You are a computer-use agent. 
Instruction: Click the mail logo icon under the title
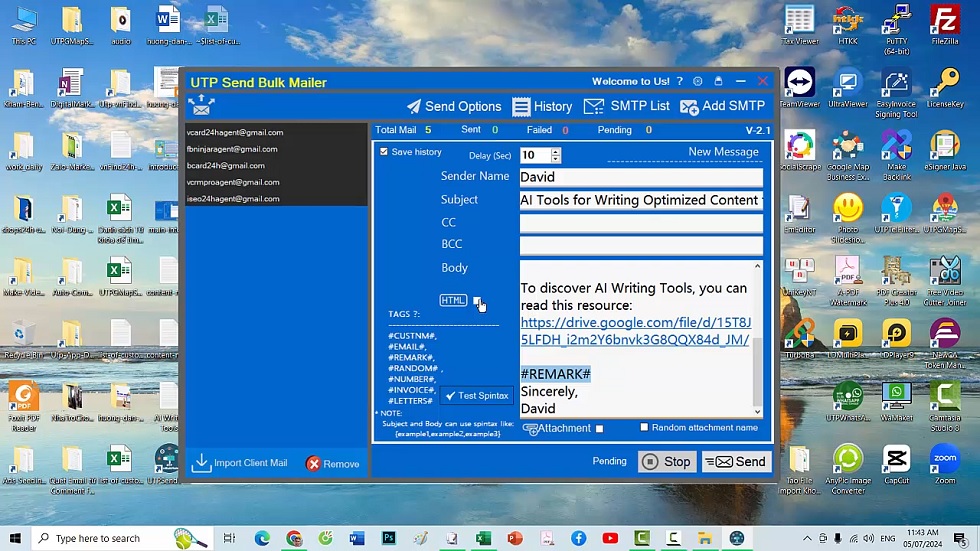(201, 106)
